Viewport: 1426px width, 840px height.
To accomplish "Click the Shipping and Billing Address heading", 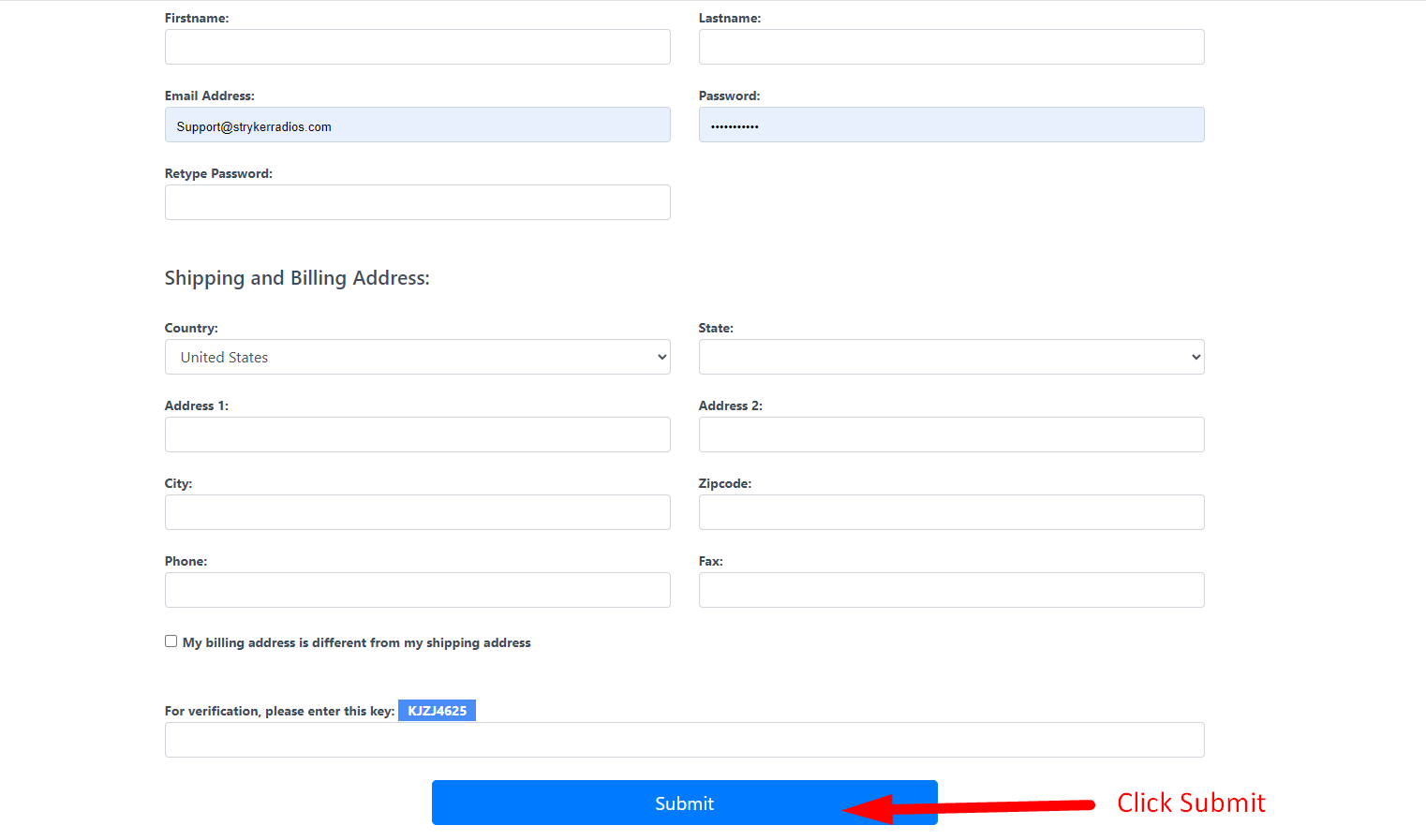I will point(297,278).
